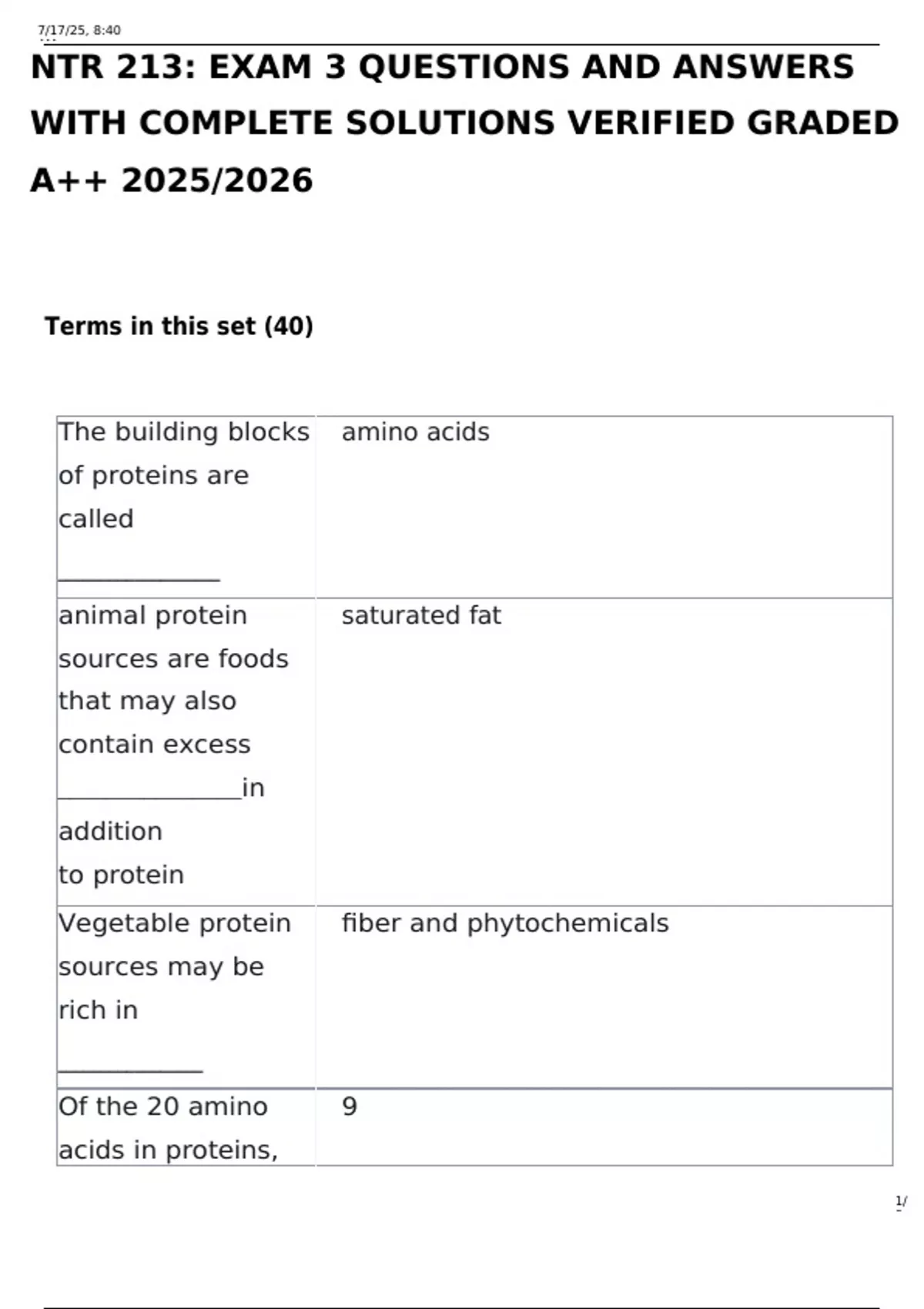Click 'WITH COMPLETE SOLUTIONS VERIFIED GRADED' line

464,123
